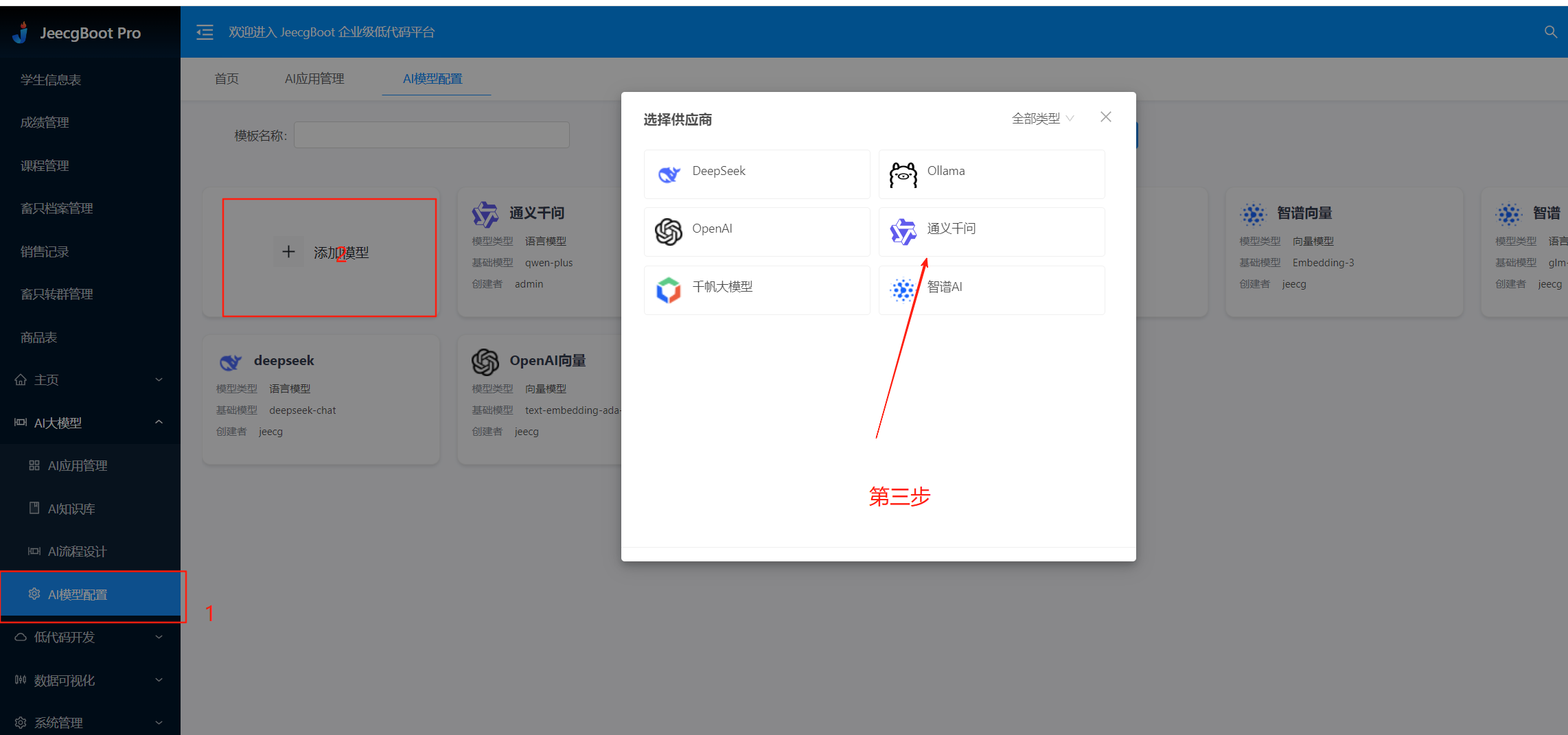
Task: Click the Embedding-3 base model text
Action: (1323, 263)
